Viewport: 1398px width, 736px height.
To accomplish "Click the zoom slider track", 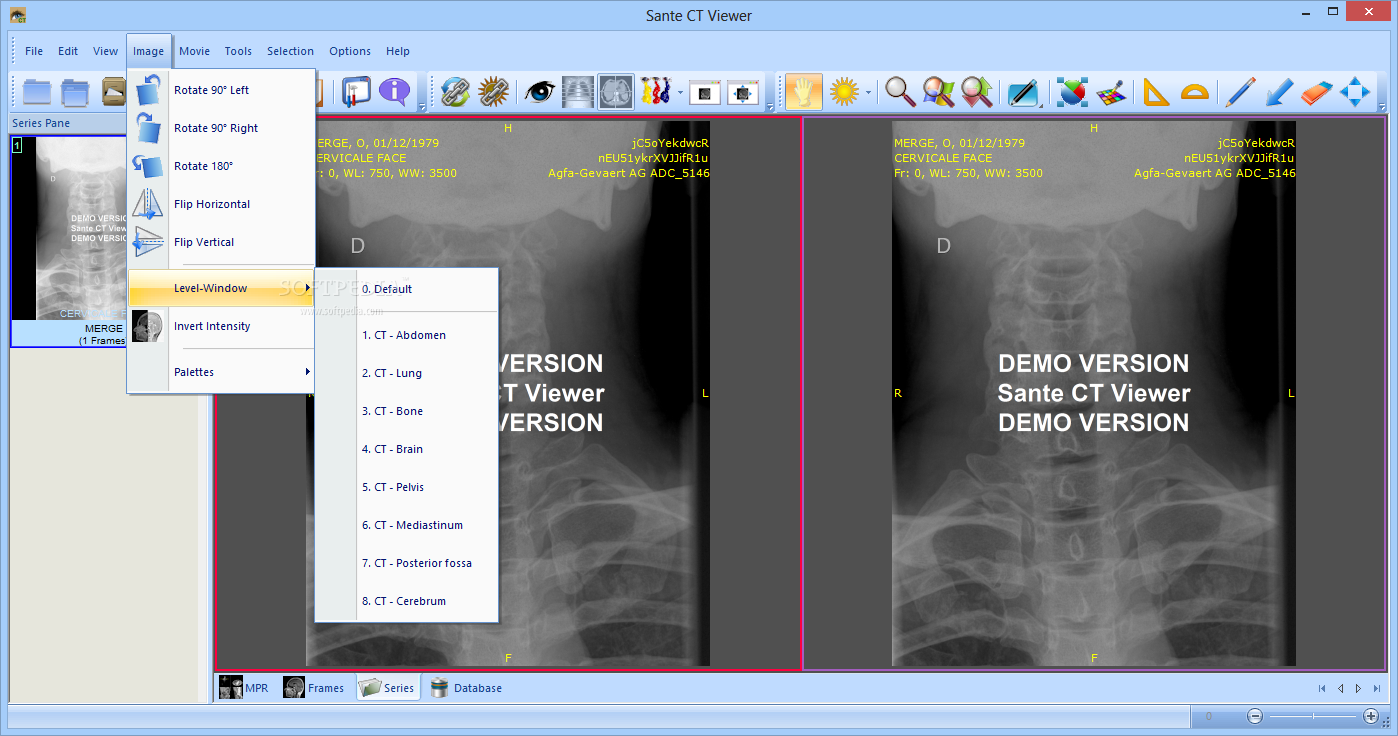I will point(1313,716).
